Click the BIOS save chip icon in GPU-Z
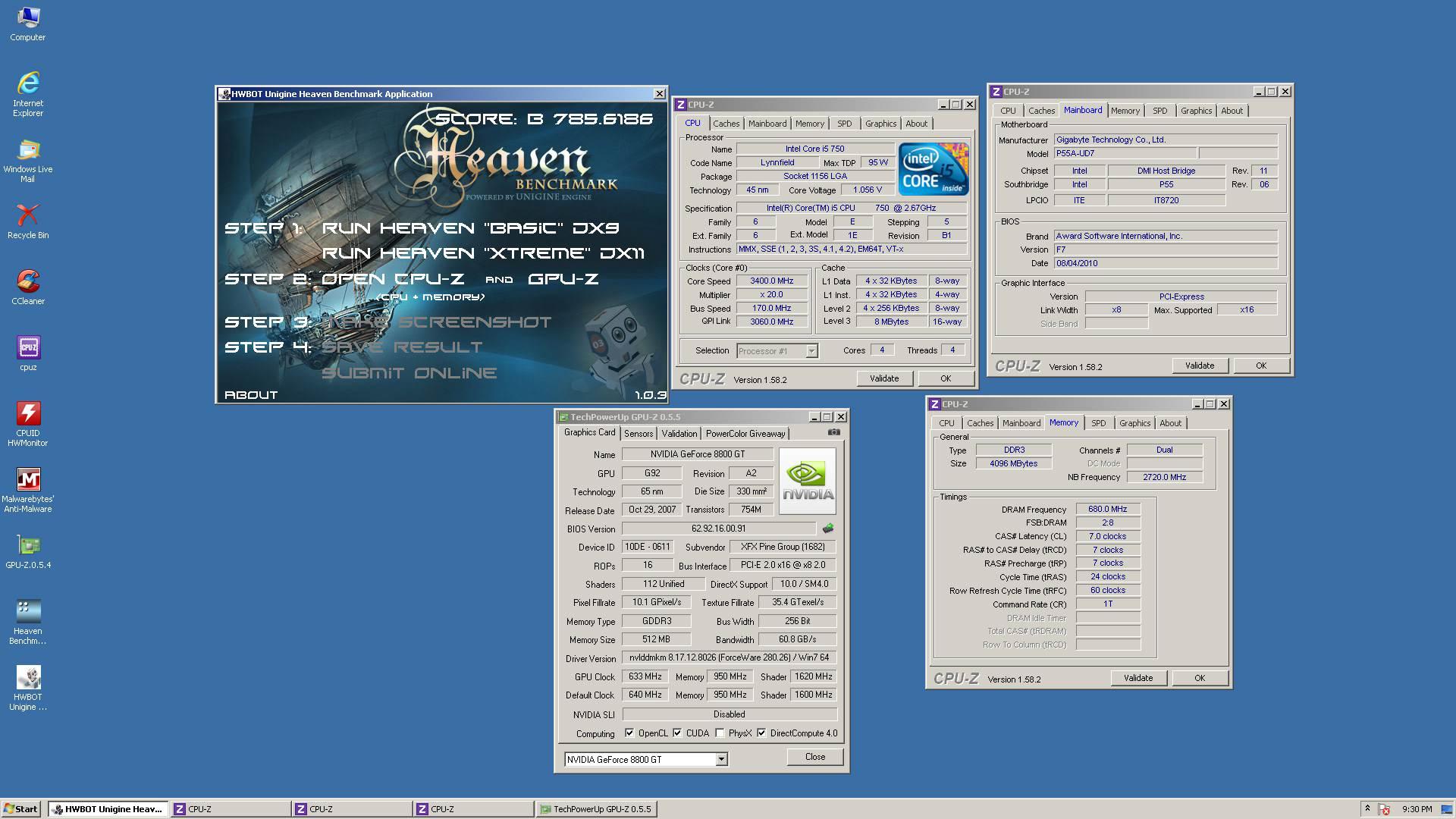The height and width of the screenshot is (819, 1456). coord(828,529)
